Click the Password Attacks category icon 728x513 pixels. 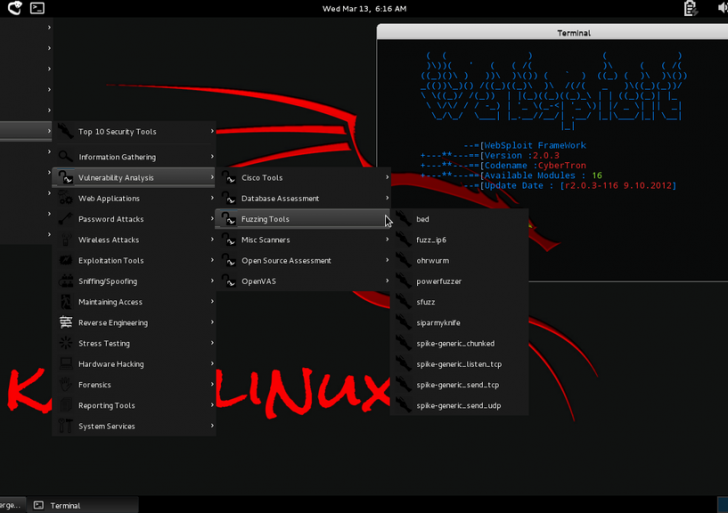click(65, 219)
